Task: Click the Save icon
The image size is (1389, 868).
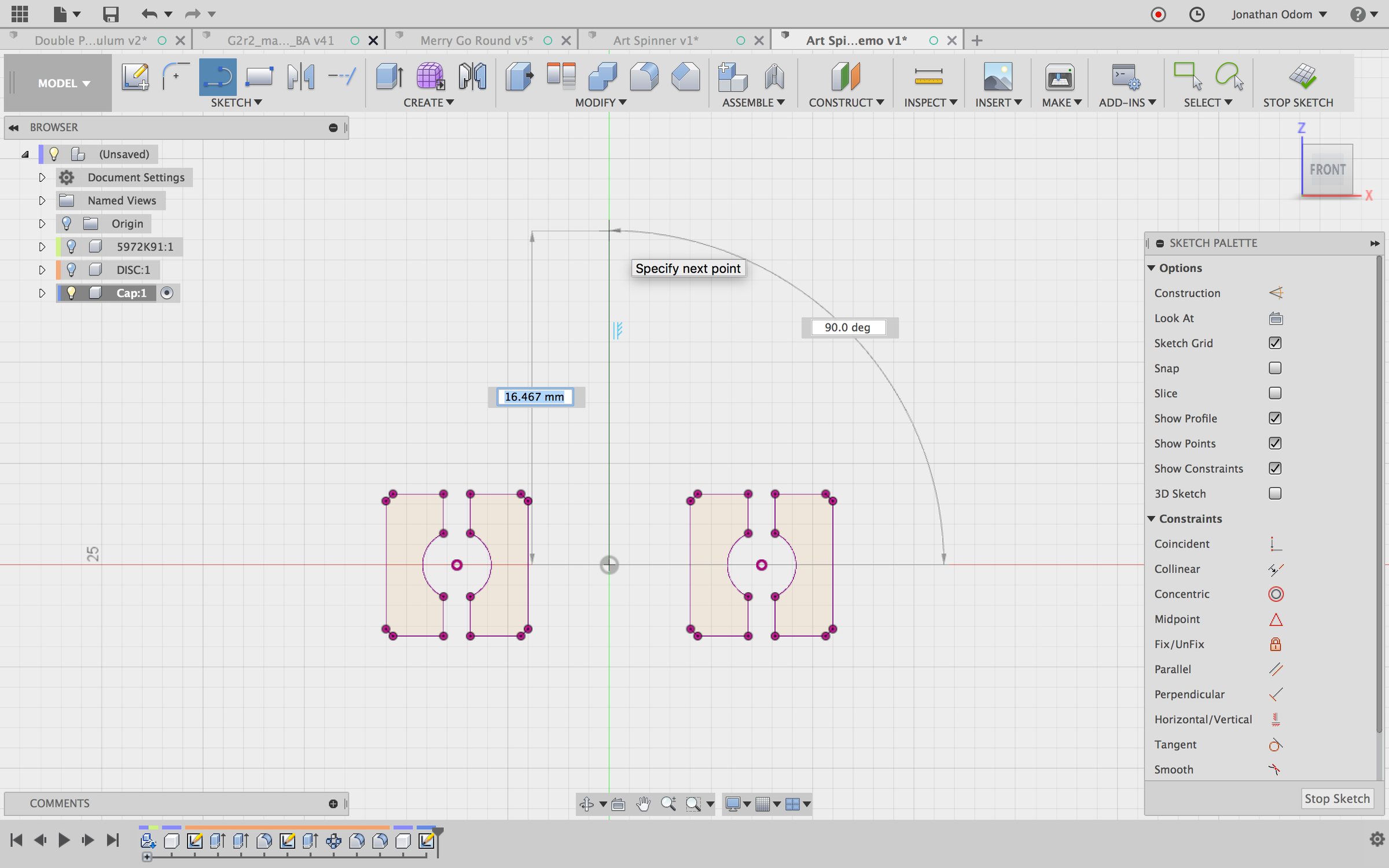Action: point(110,14)
